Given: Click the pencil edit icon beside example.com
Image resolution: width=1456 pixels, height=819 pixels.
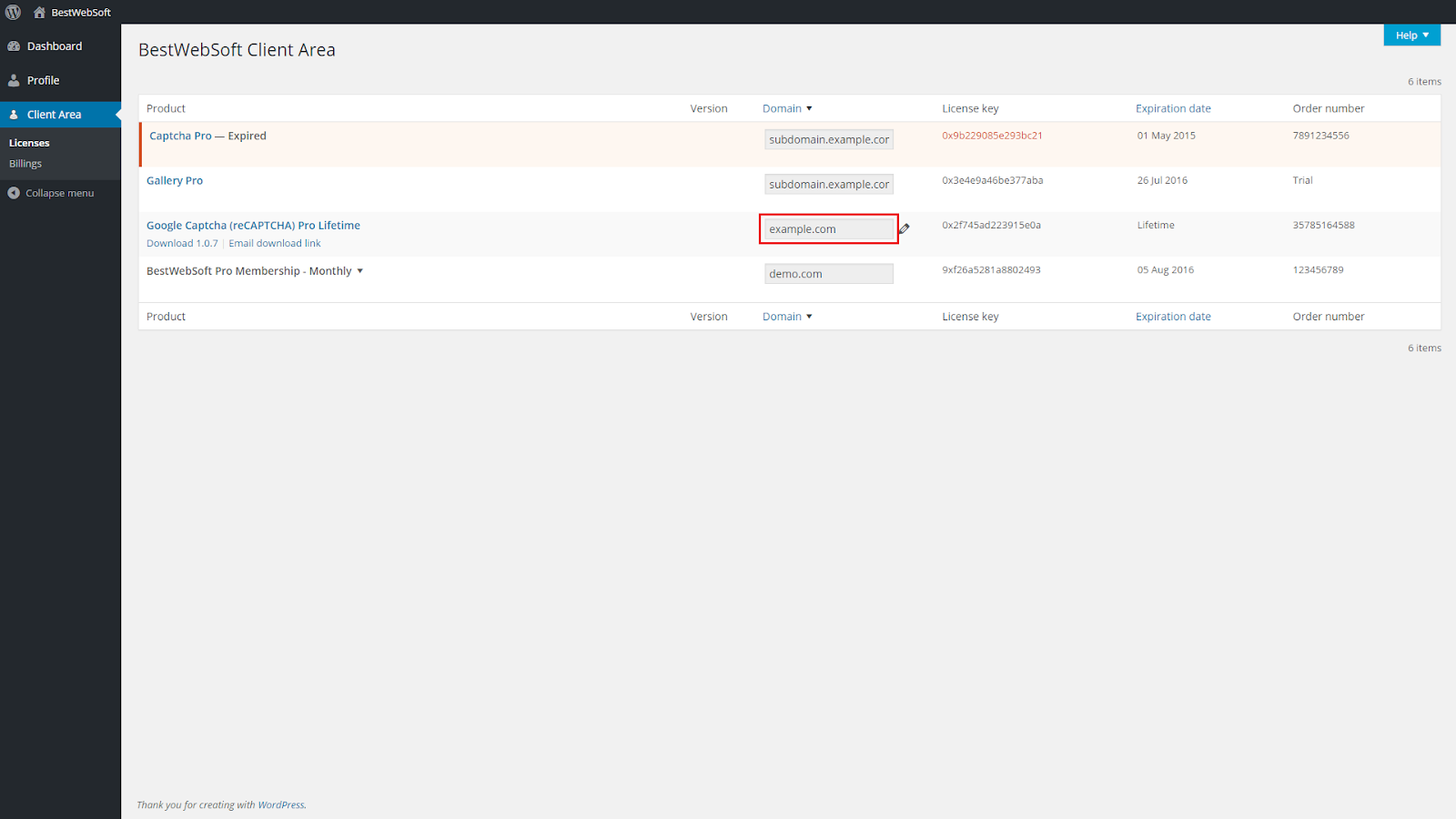Looking at the screenshot, I should (905, 228).
